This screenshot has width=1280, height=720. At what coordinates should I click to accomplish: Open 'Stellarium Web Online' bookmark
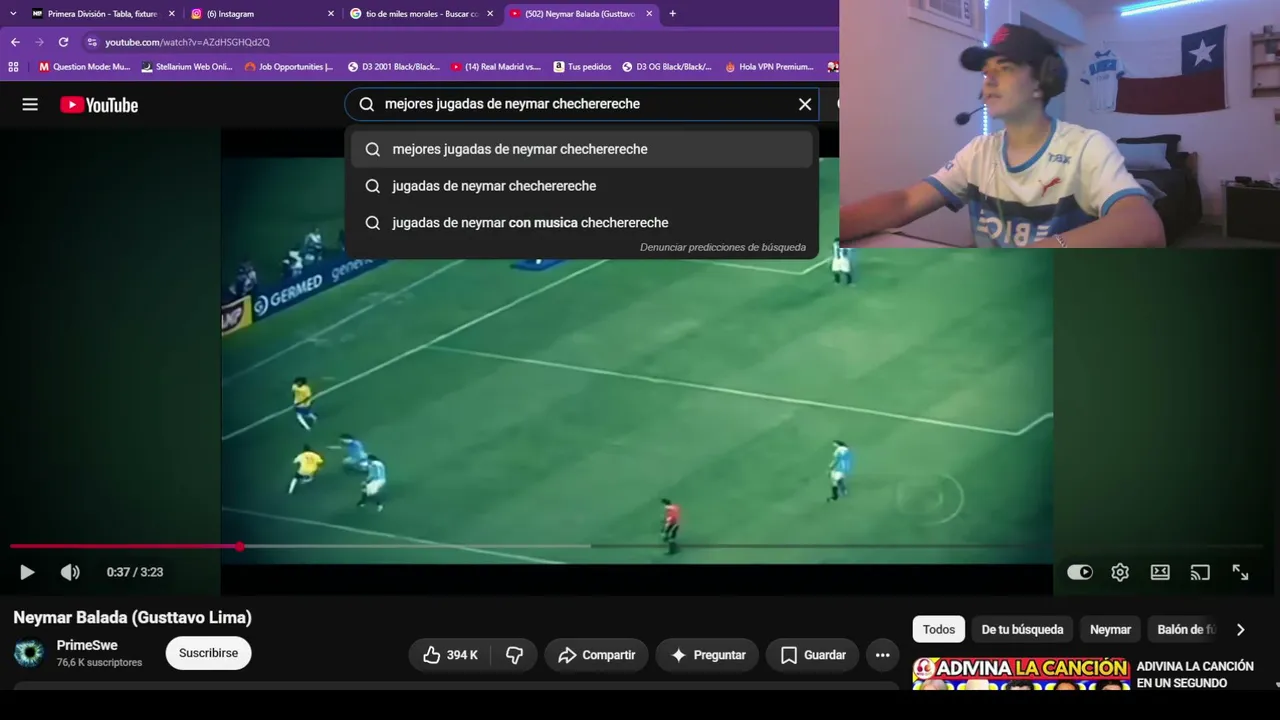187,67
